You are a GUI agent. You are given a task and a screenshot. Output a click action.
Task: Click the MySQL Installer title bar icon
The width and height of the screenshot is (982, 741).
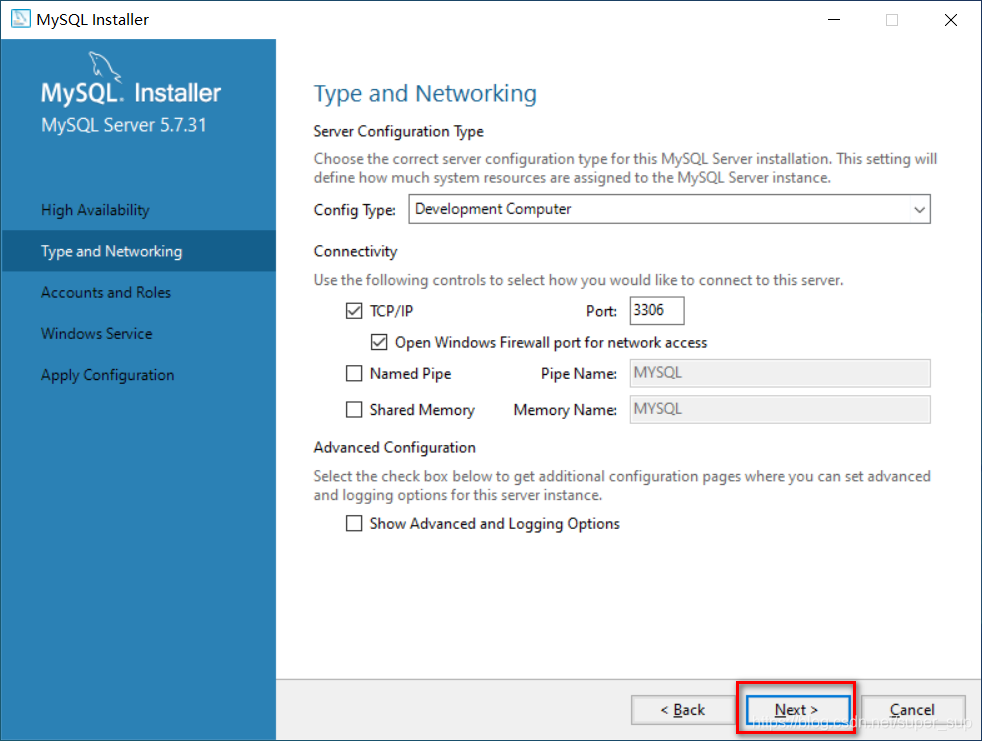pyautogui.click(x=20, y=19)
